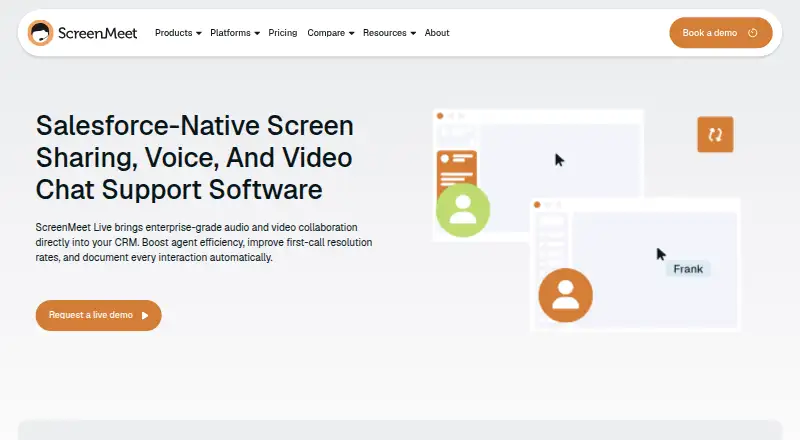Expand the Resources dropdown menu
Image resolution: width=800 pixels, height=440 pixels.
pyautogui.click(x=389, y=33)
